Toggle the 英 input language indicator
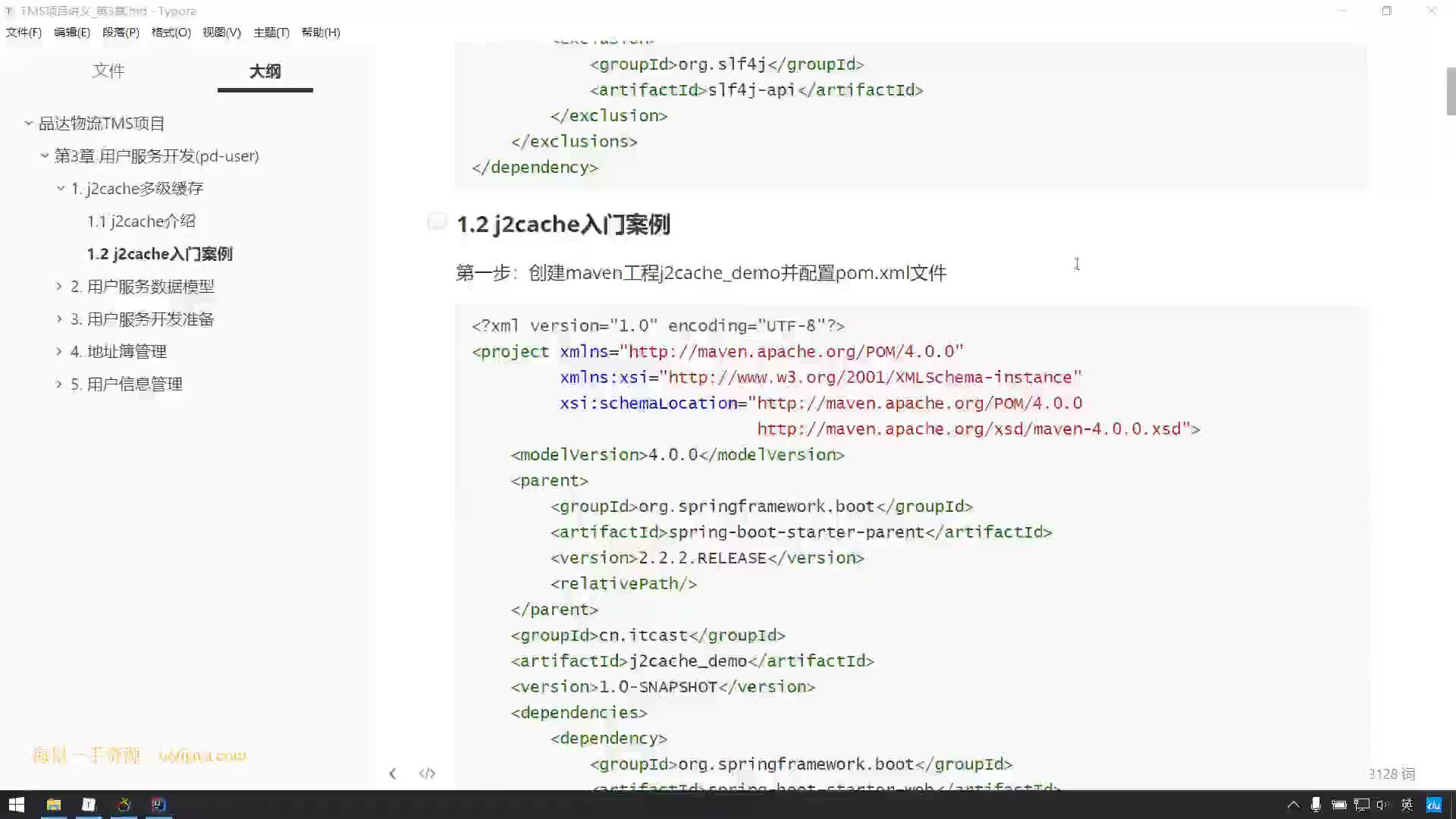The image size is (1456, 819). coord(1407,805)
